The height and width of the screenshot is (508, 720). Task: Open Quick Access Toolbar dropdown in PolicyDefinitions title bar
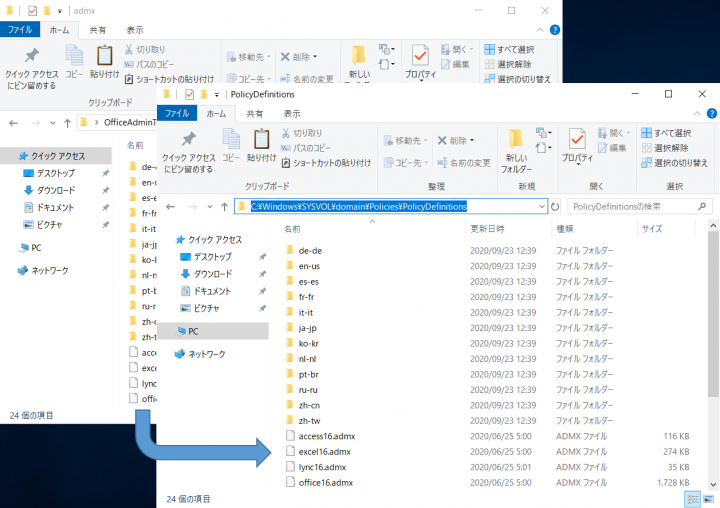217,95
